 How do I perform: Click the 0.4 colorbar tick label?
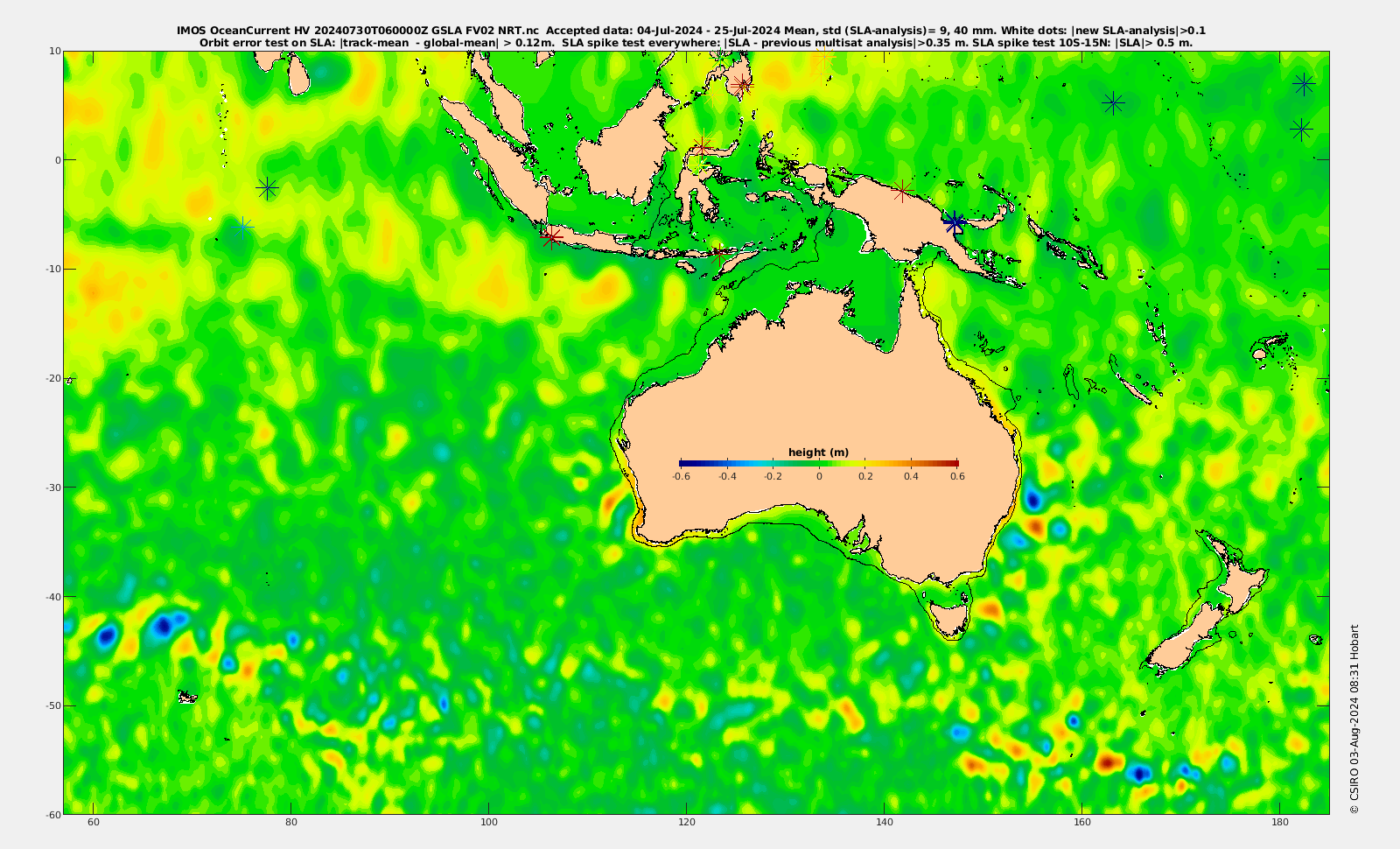pyautogui.click(x=911, y=476)
